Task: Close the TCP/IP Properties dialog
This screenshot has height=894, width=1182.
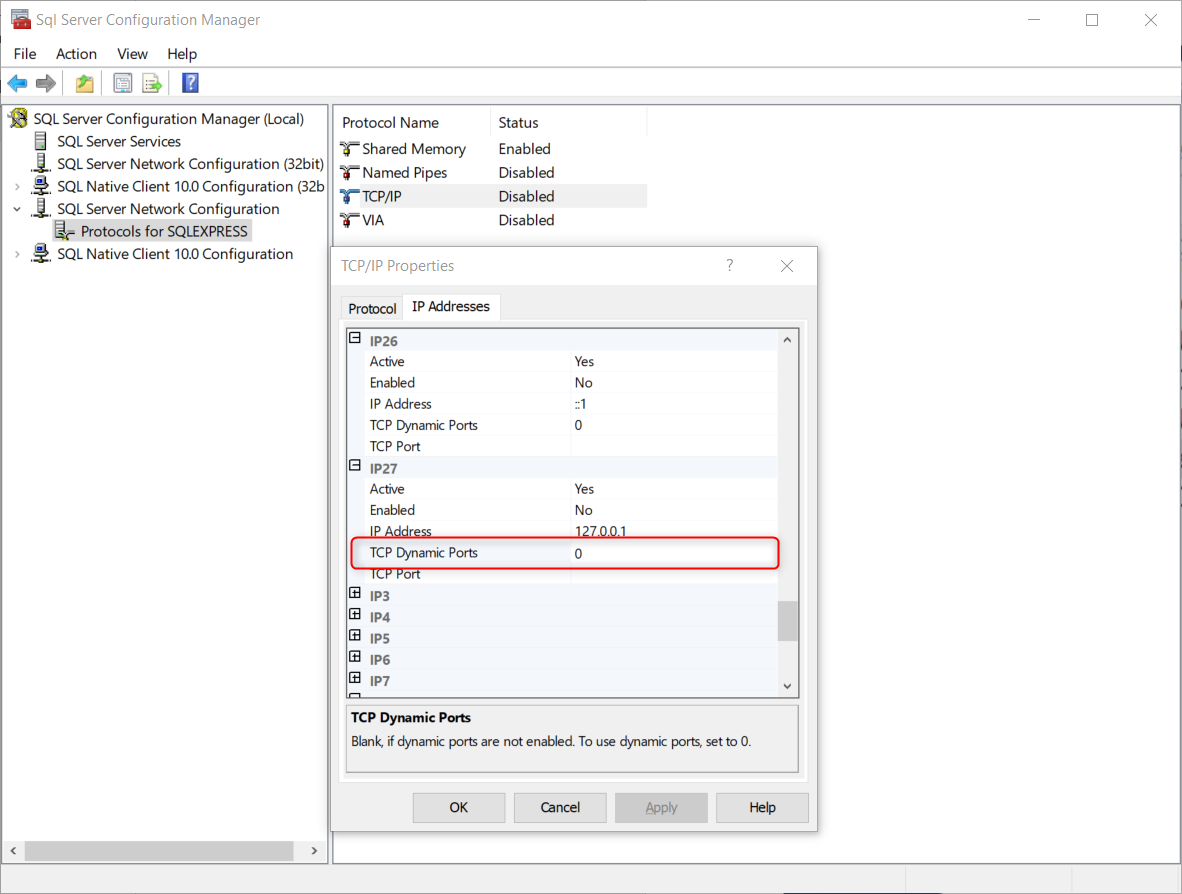Action: [787, 265]
